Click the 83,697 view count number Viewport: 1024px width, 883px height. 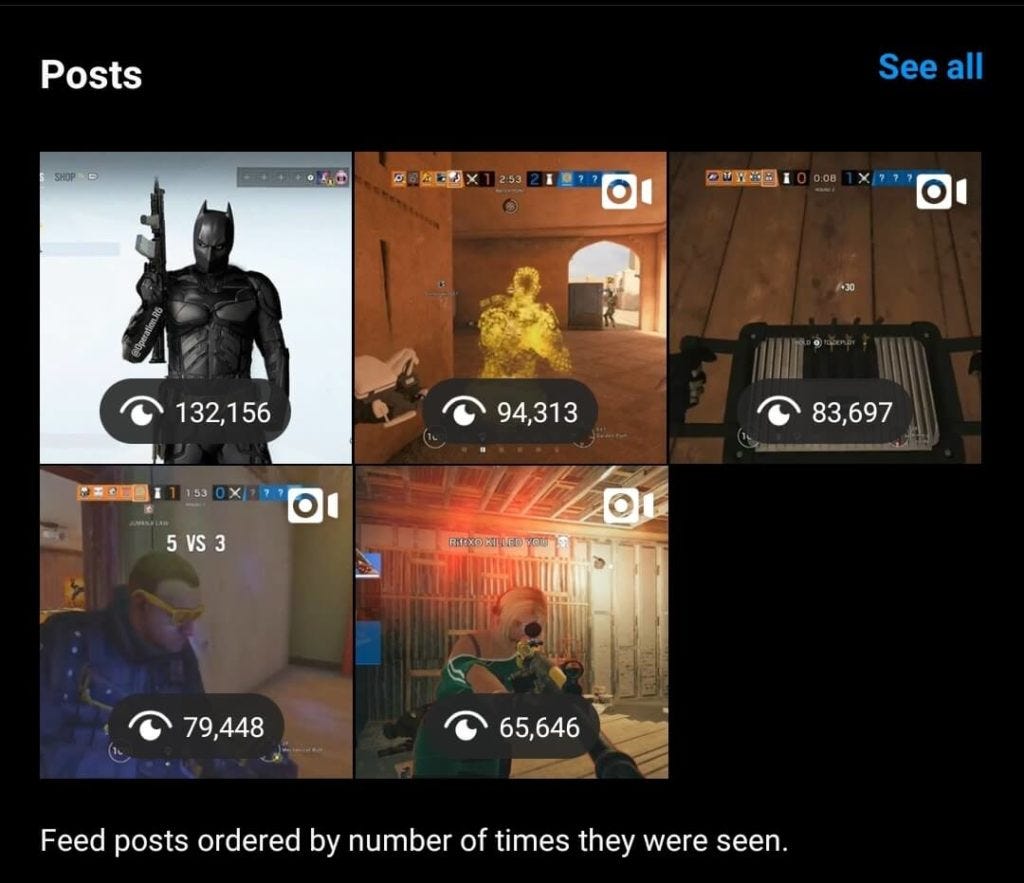pos(852,412)
